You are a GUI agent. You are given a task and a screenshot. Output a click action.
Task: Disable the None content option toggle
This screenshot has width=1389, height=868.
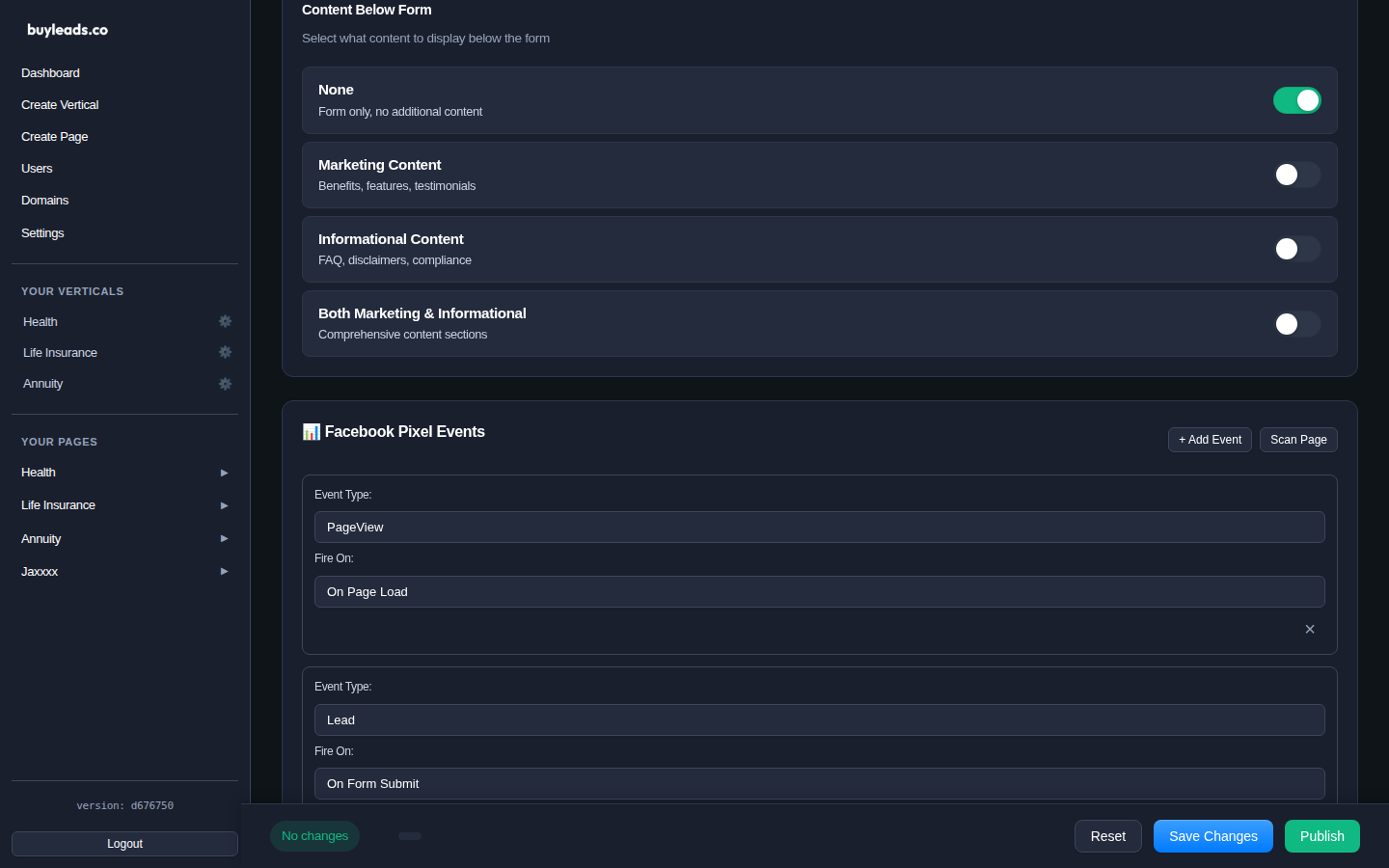coord(1297,100)
